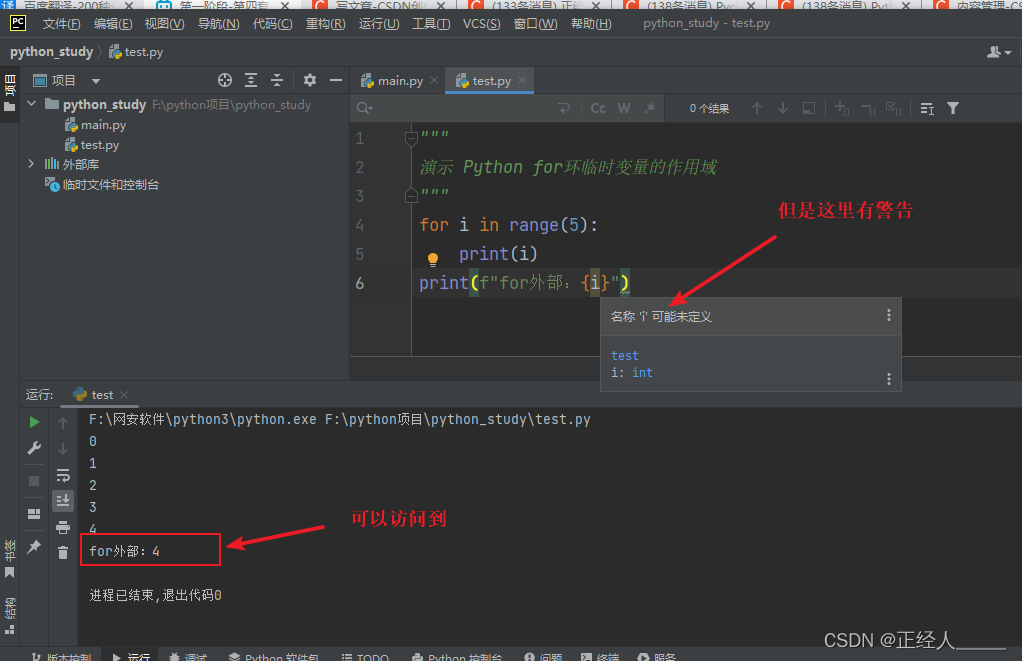Collapse docstring fold marker on line 1
This screenshot has width=1022, height=661.
click(411, 138)
